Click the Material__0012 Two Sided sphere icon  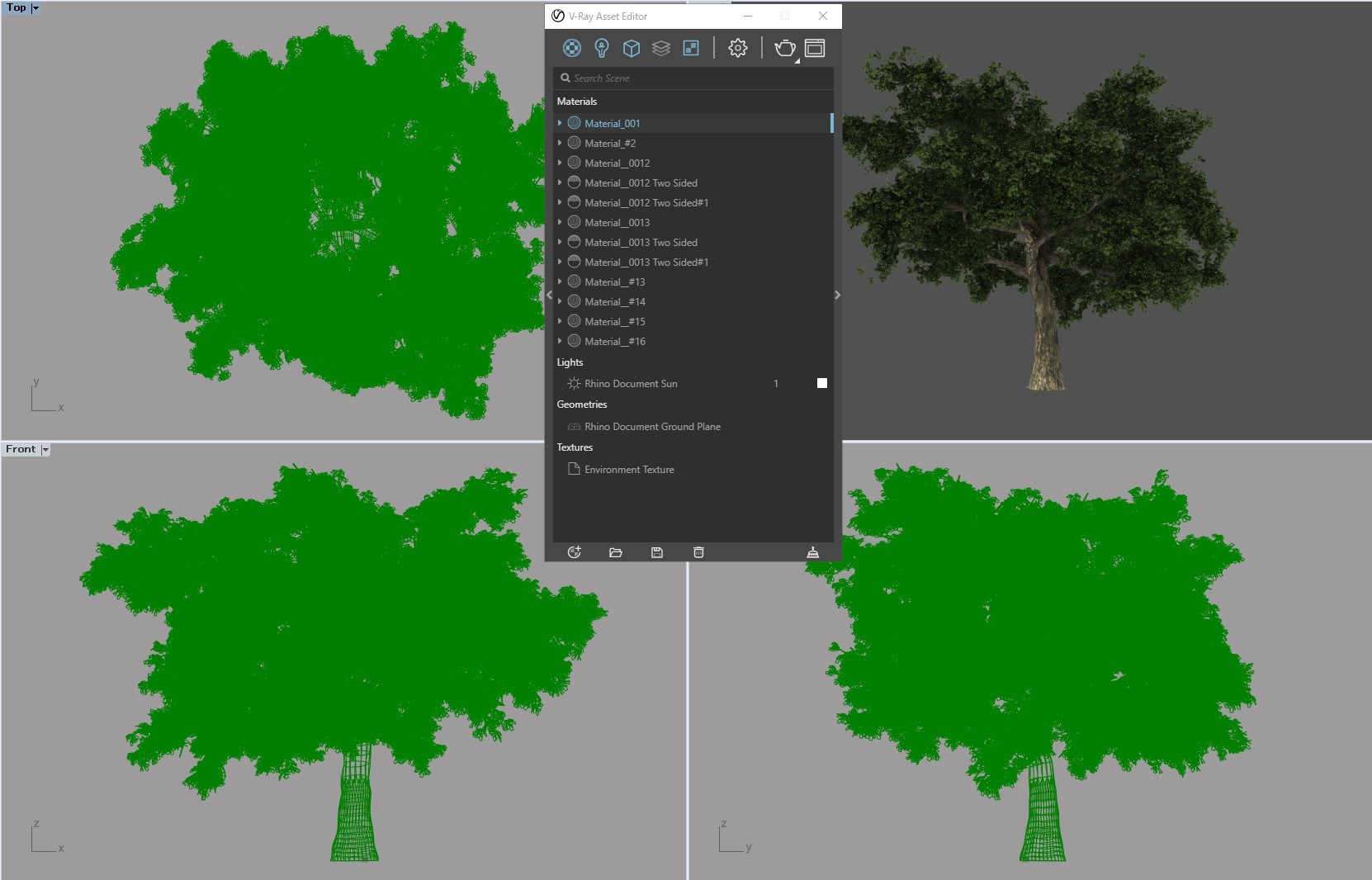[x=575, y=182]
